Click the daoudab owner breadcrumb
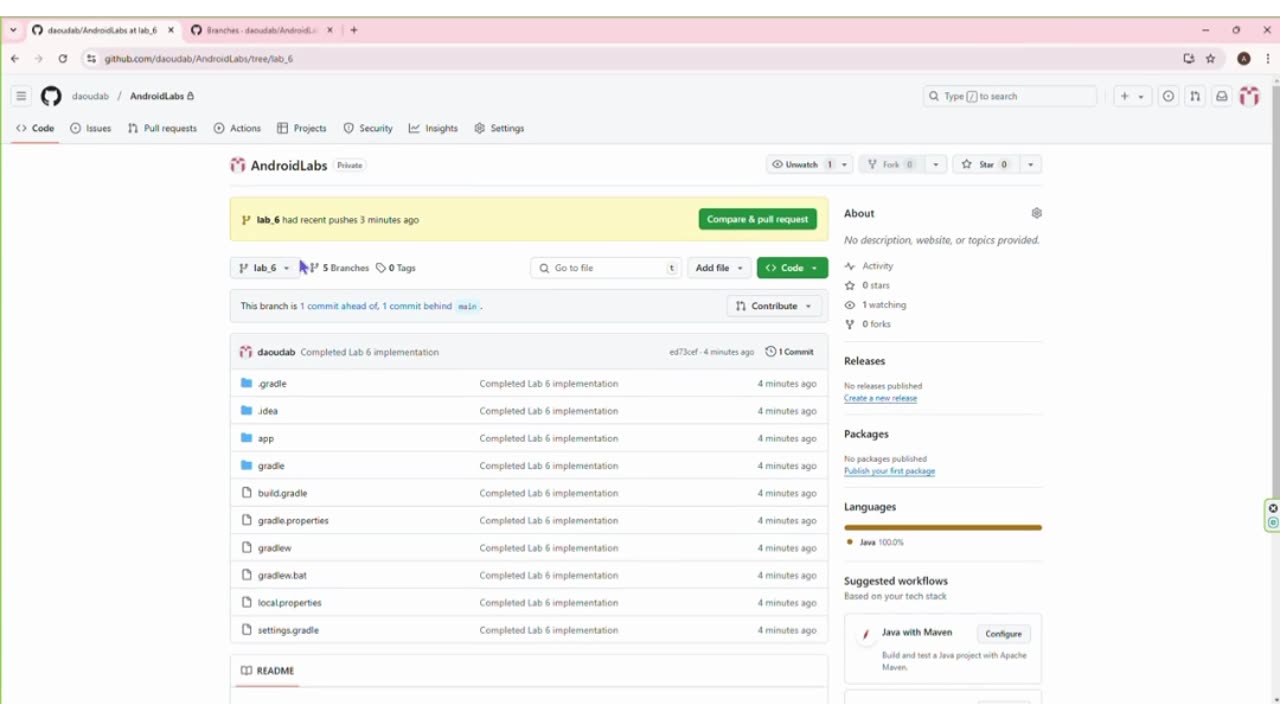 pos(90,96)
